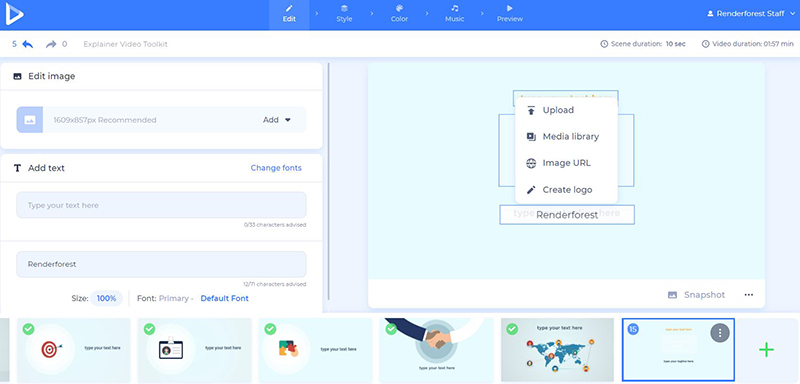The height and width of the screenshot is (384, 800).
Task: Open the selected scene's three-dot options
Action: tap(720, 333)
